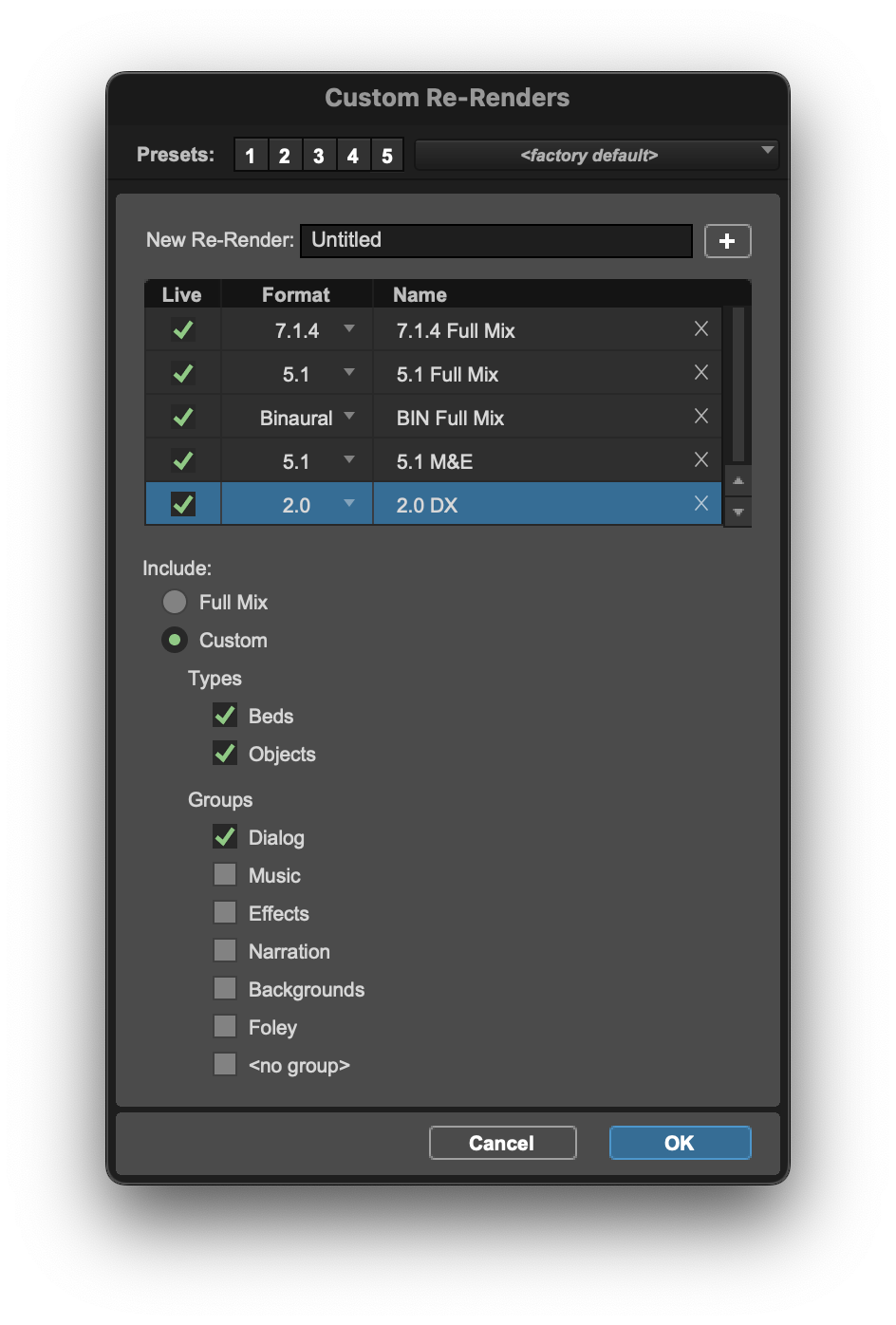Select preset 3
Screen dimensions: 896x1325
click(x=319, y=155)
